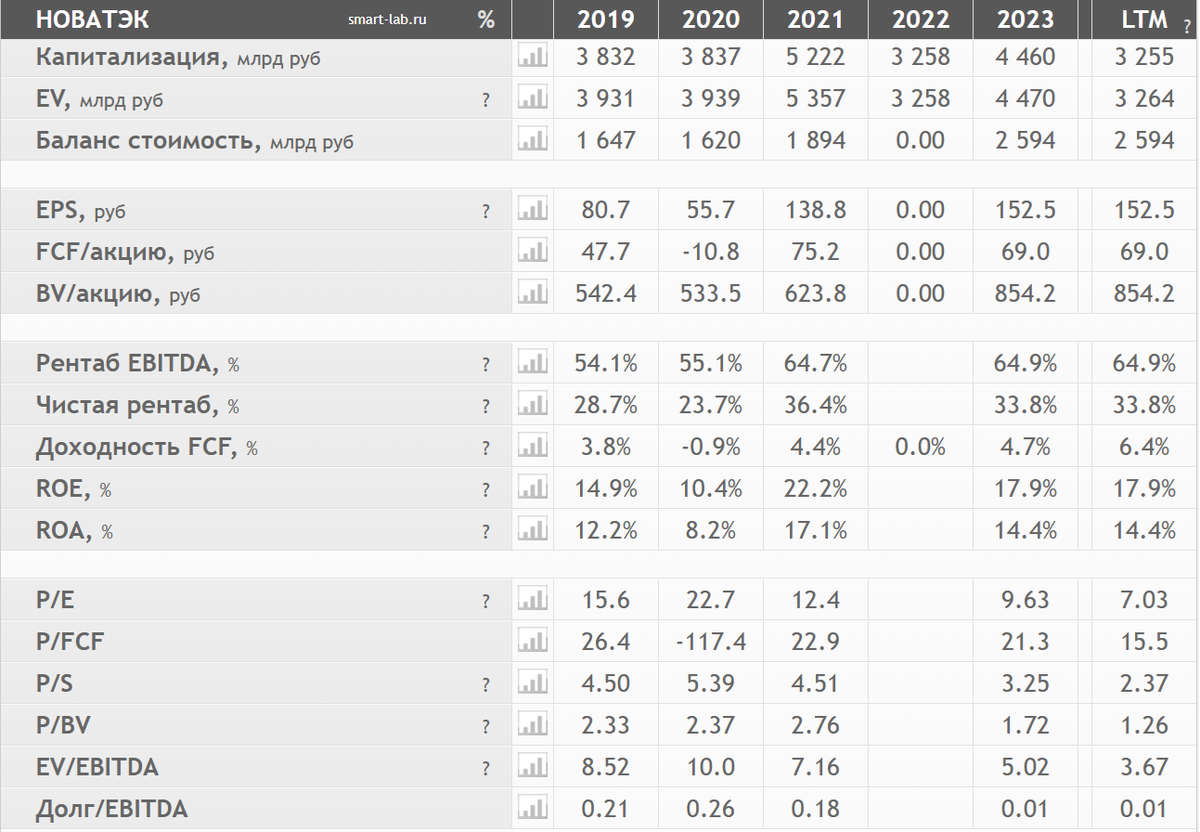Open chart icon for EPS row
This screenshot has width=1200, height=832.
(x=533, y=211)
